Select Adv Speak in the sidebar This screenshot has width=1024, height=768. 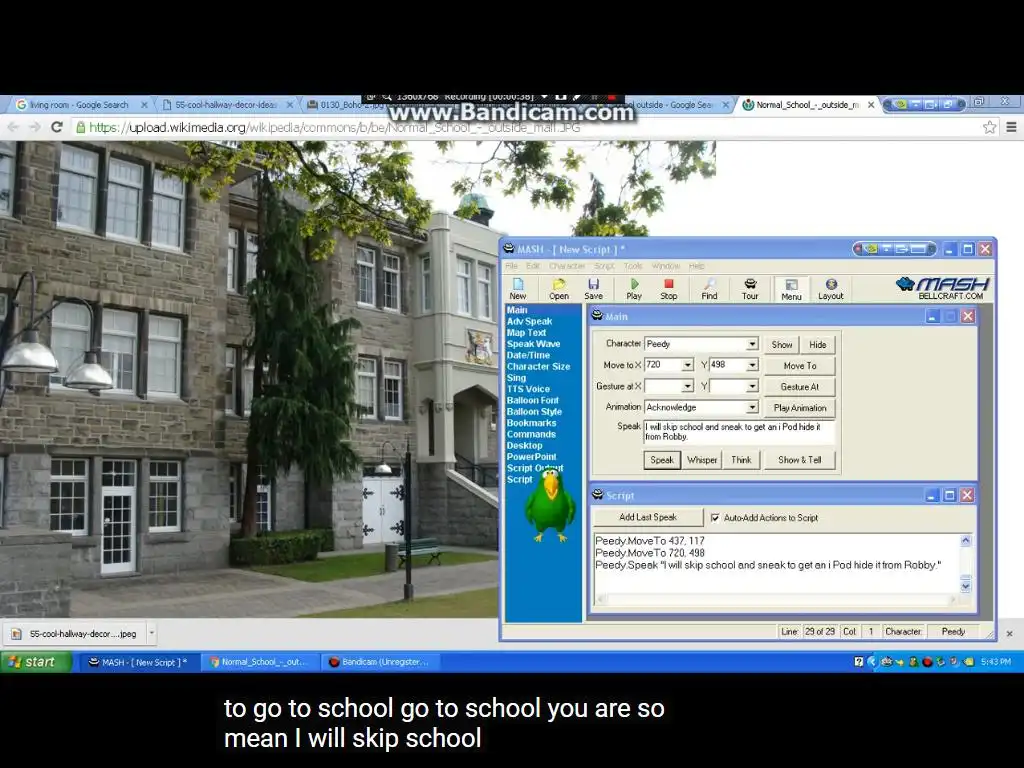tap(529, 321)
